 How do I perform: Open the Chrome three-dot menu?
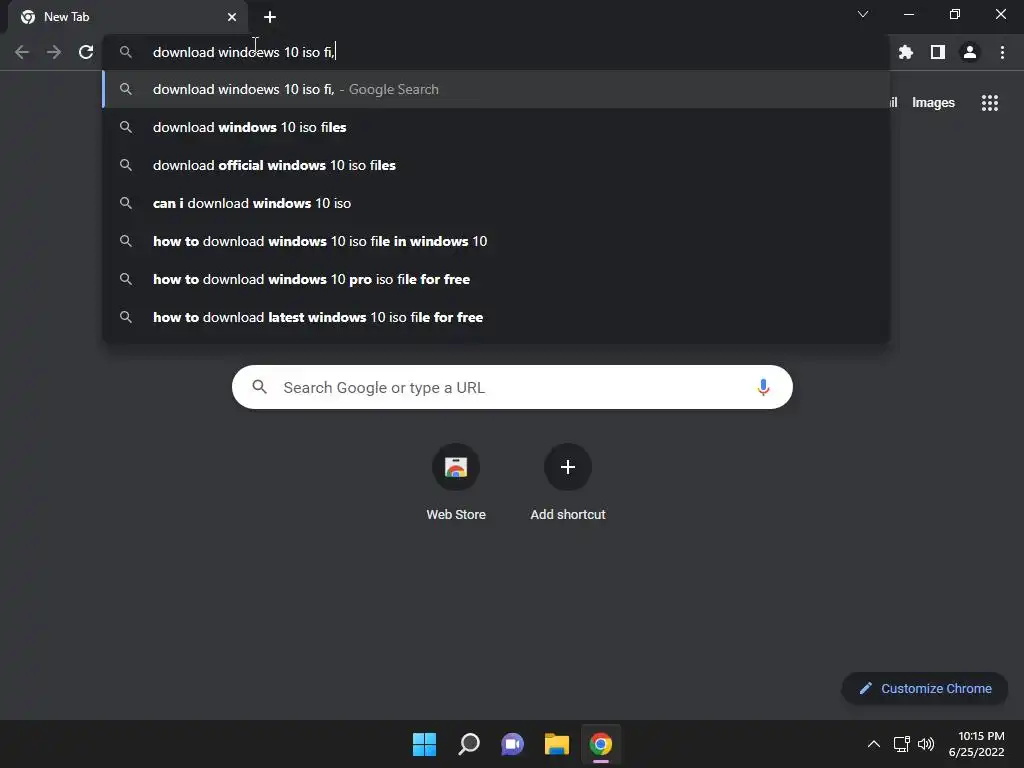(x=1002, y=52)
